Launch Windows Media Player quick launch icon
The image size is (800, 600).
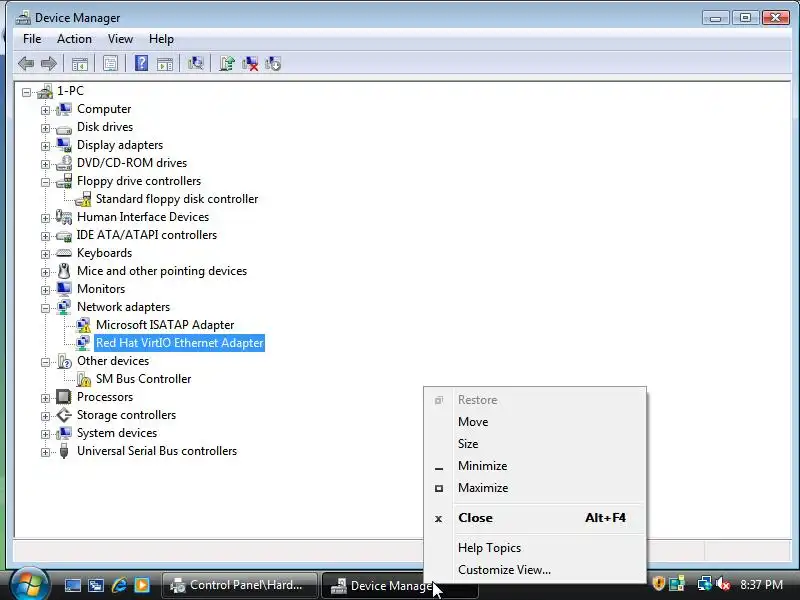[x=142, y=585]
